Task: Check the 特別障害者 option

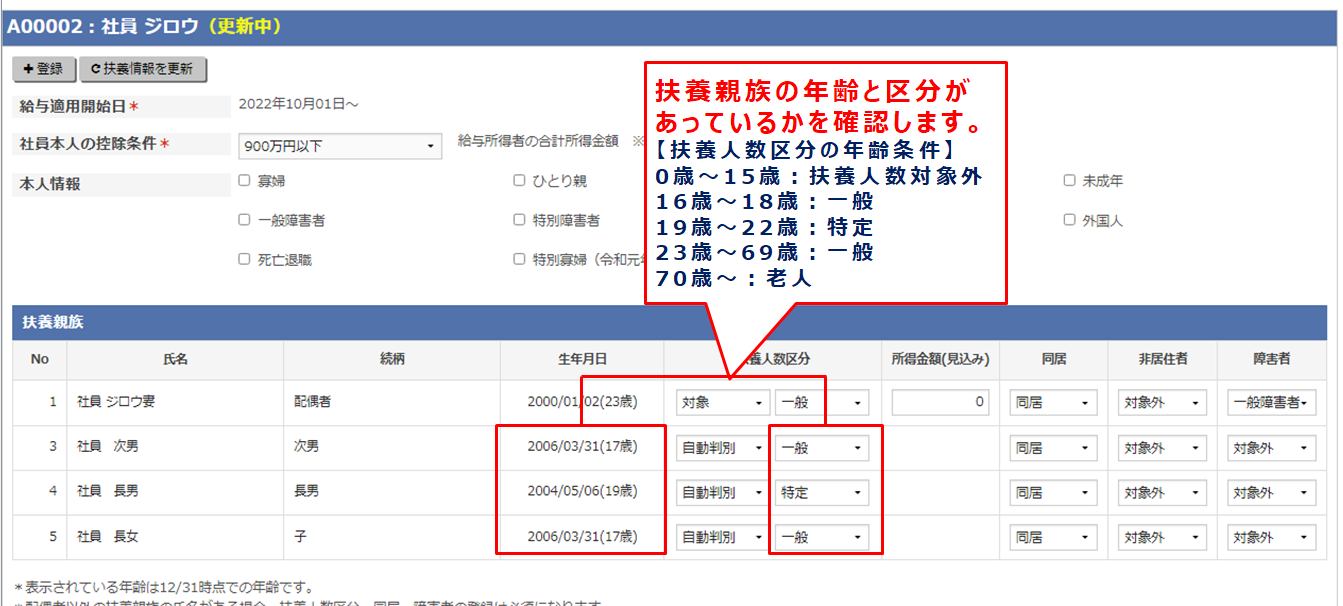Action: (x=518, y=219)
